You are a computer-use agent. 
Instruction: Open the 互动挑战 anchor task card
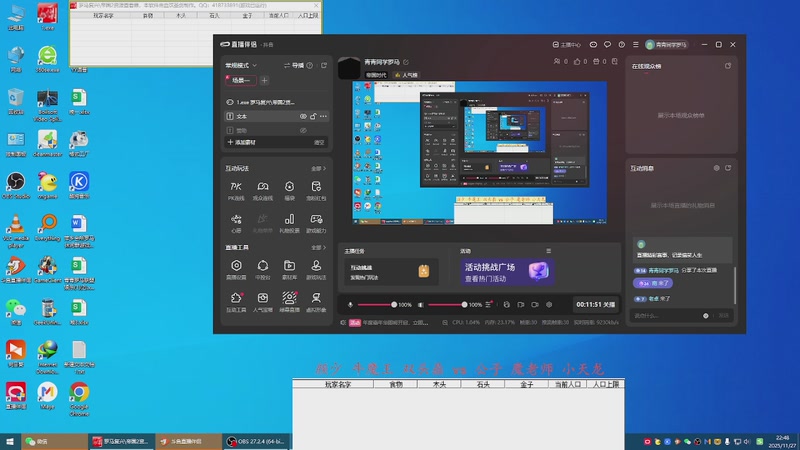pos(390,272)
